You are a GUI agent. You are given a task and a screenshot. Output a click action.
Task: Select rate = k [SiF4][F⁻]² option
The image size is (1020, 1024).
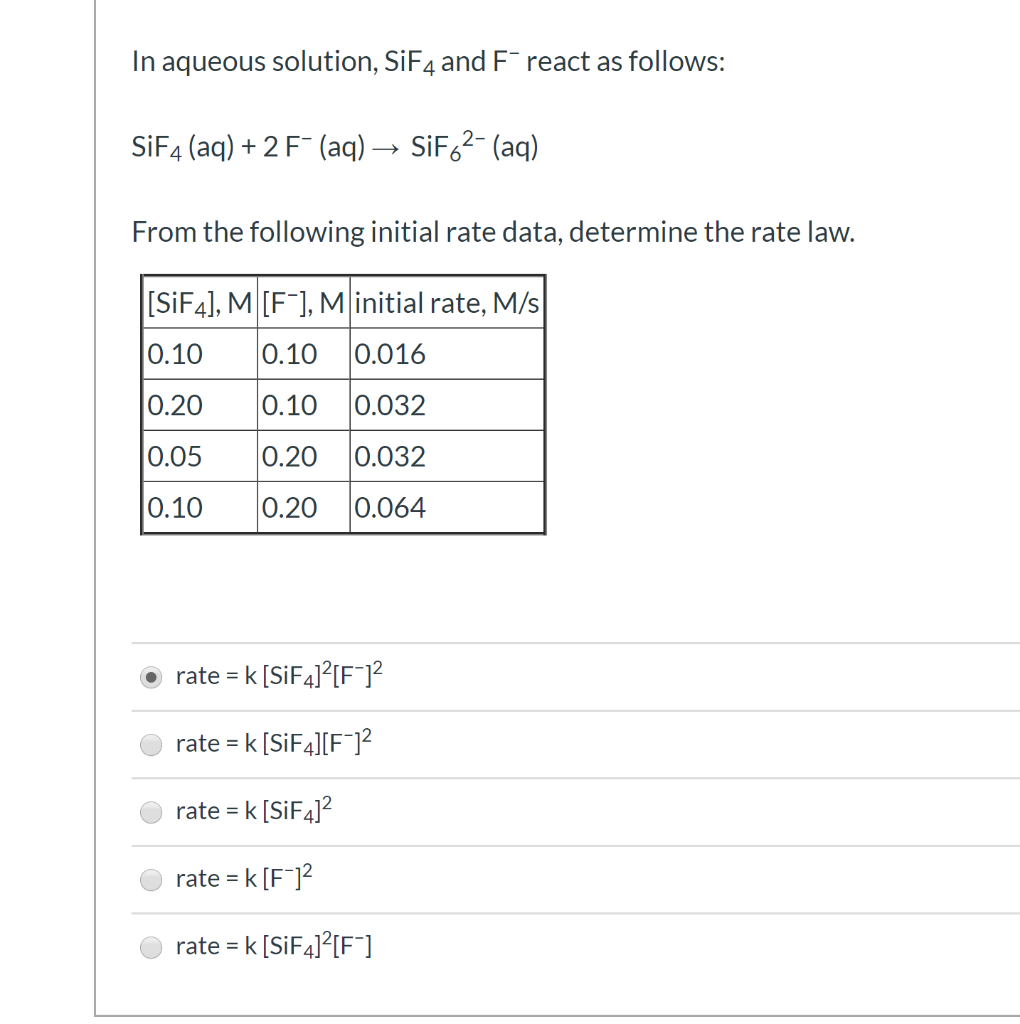[151, 744]
